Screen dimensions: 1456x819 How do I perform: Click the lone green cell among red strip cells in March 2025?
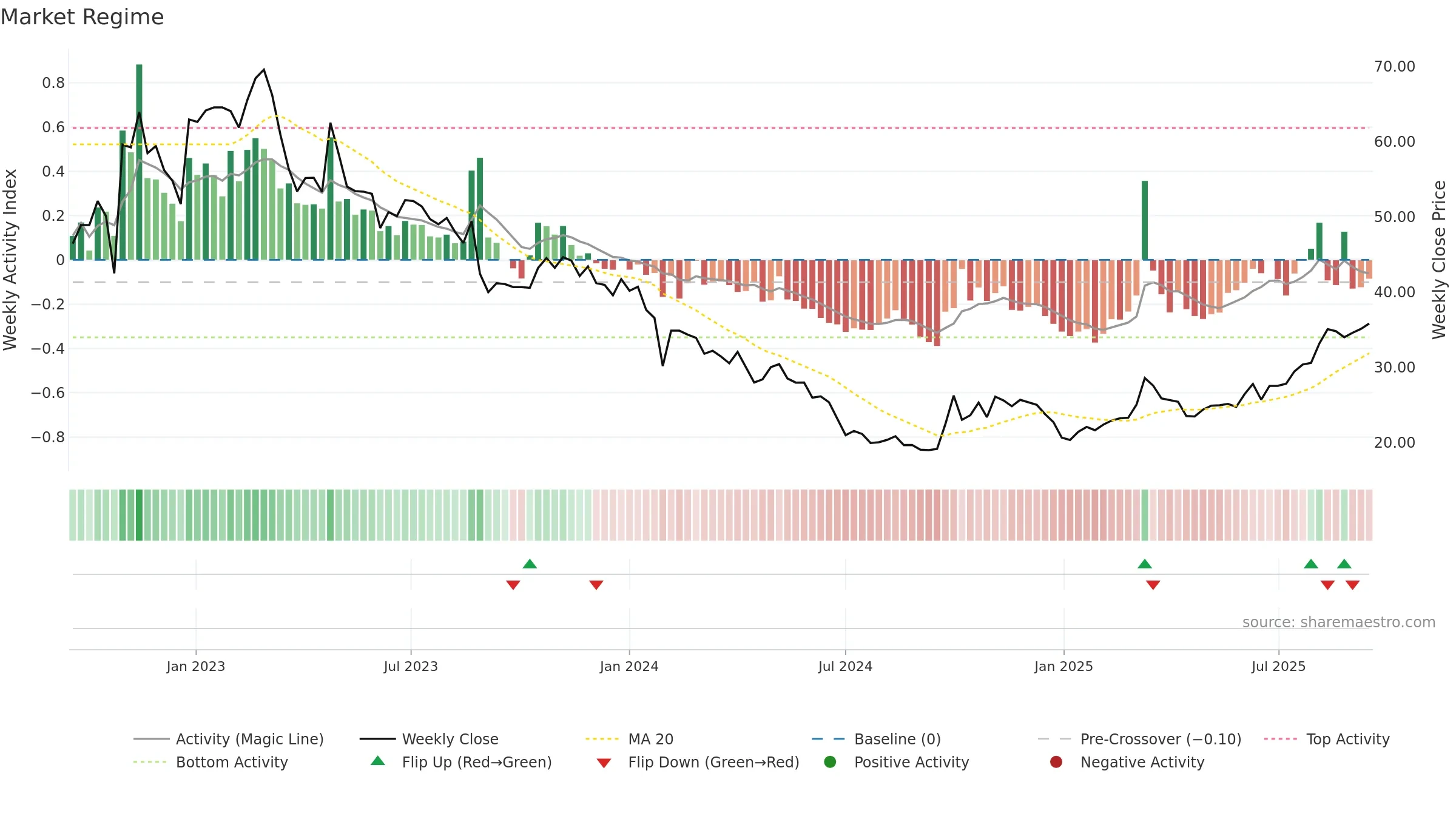coord(1145,515)
